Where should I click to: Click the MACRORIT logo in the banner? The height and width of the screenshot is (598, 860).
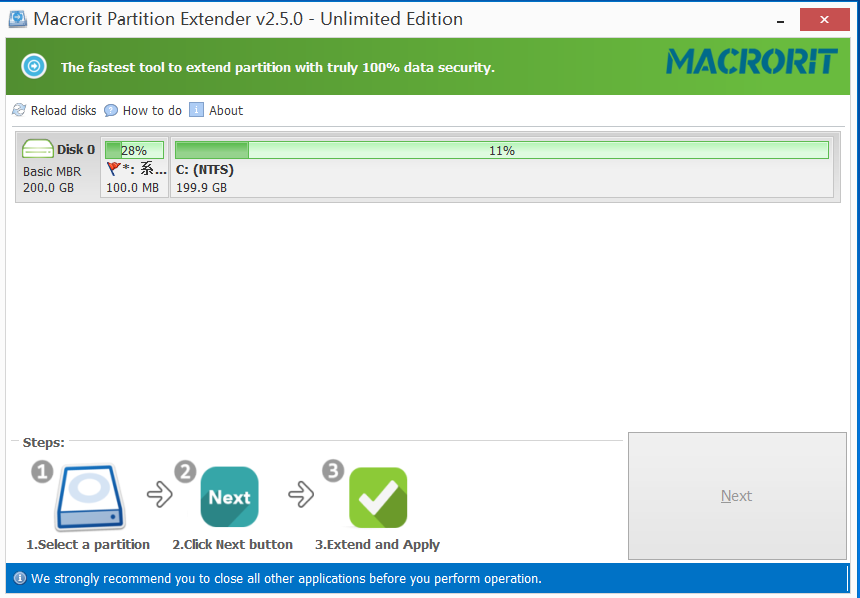752,61
